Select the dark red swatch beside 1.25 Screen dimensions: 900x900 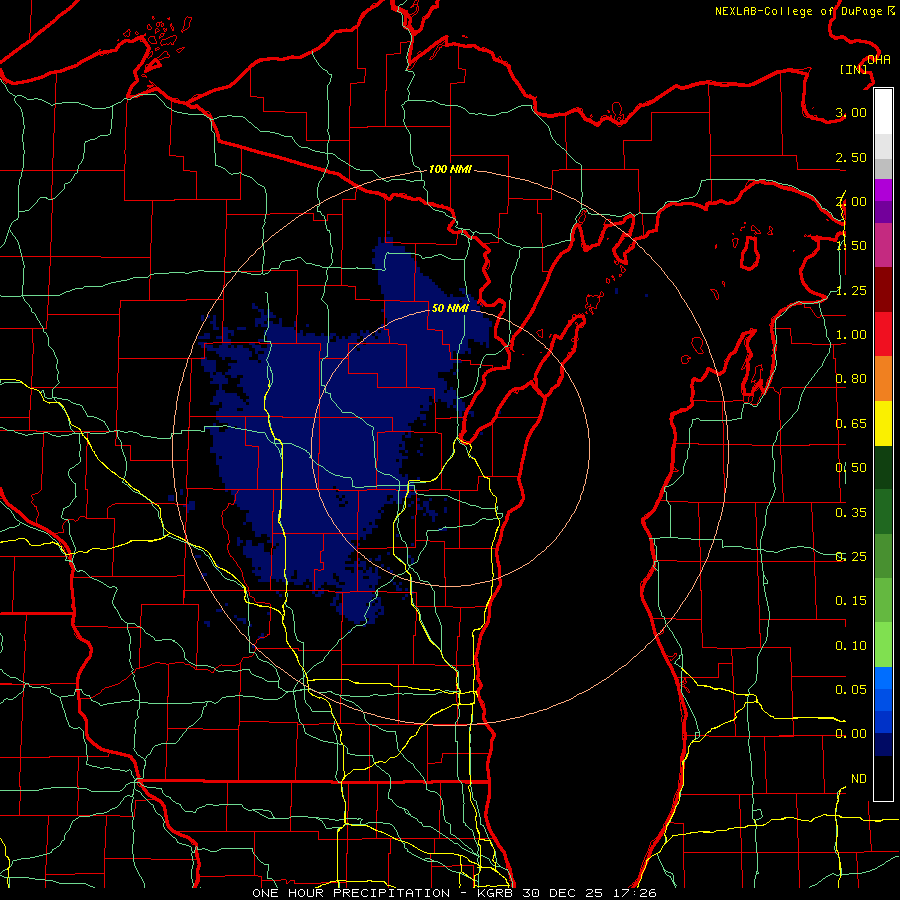point(883,290)
